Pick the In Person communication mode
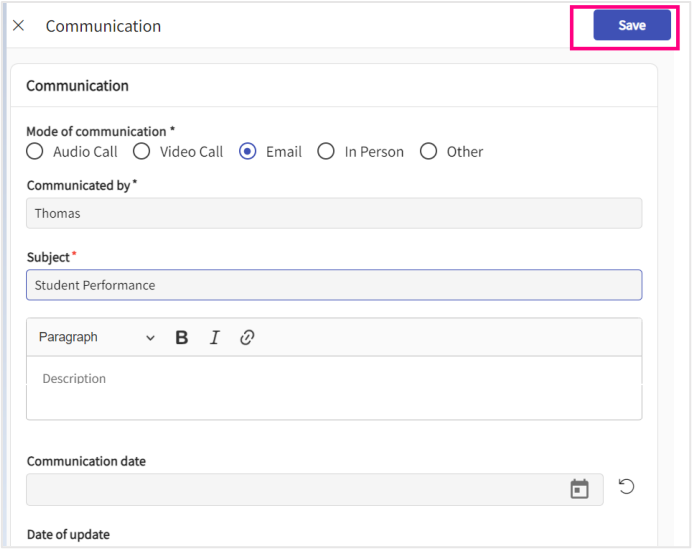692x549 pixels. 326,152
